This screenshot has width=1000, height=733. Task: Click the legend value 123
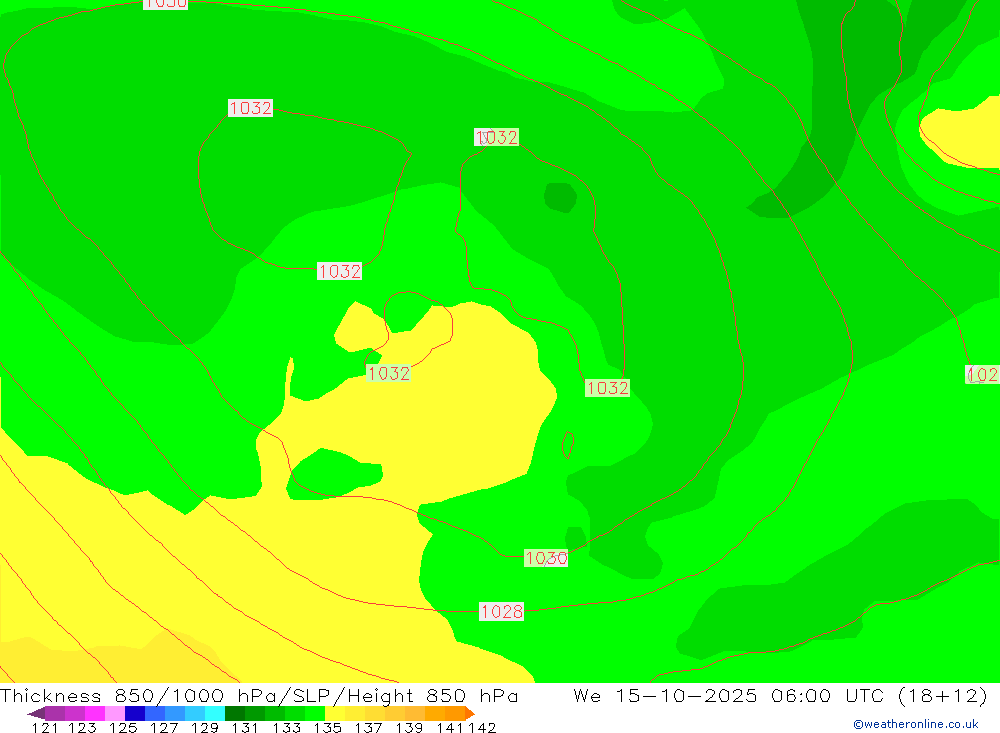[x=82, y=727]
